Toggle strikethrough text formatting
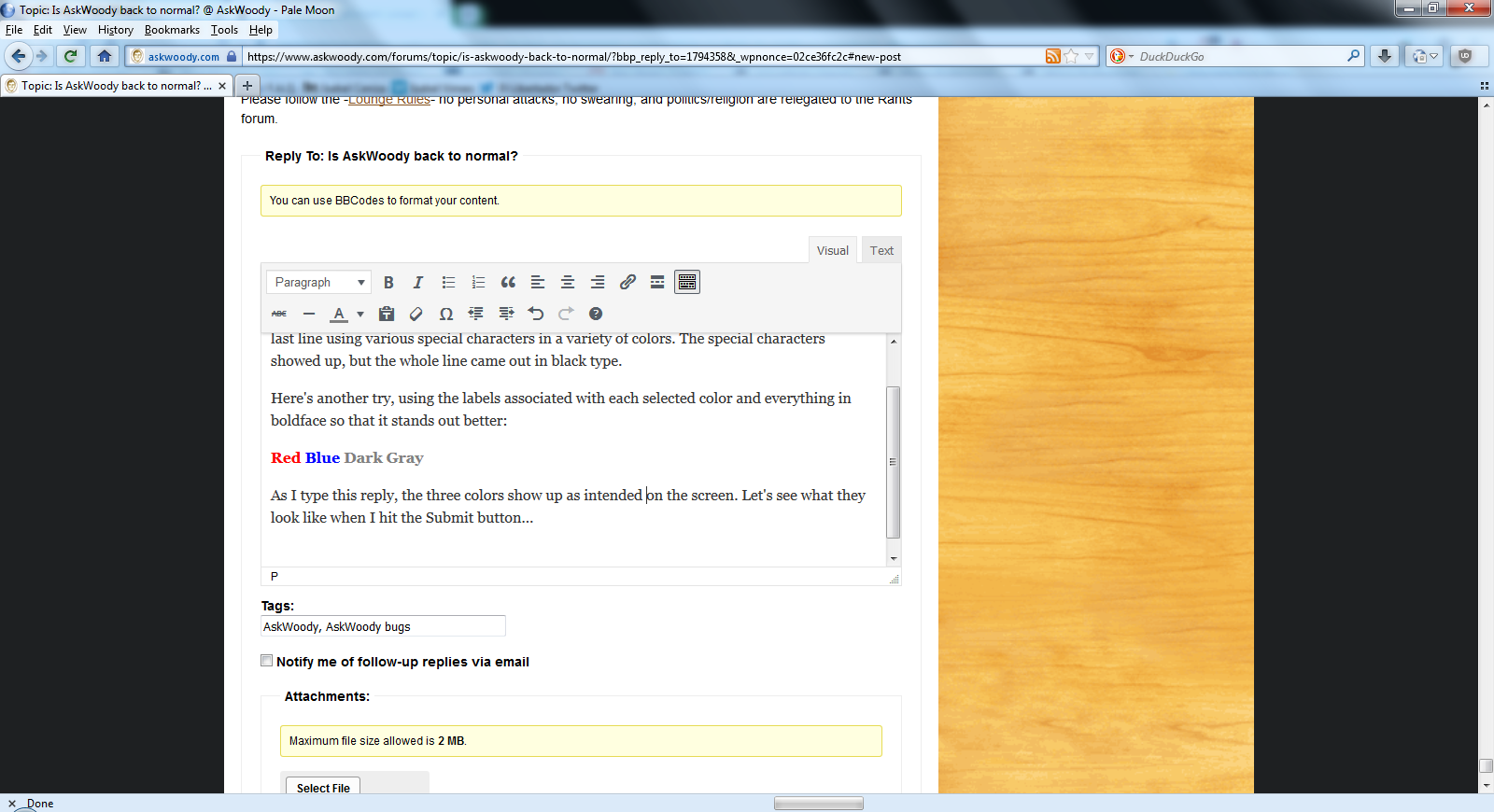This screenshot has height=812, width=1494. click(x=279, y=315)
